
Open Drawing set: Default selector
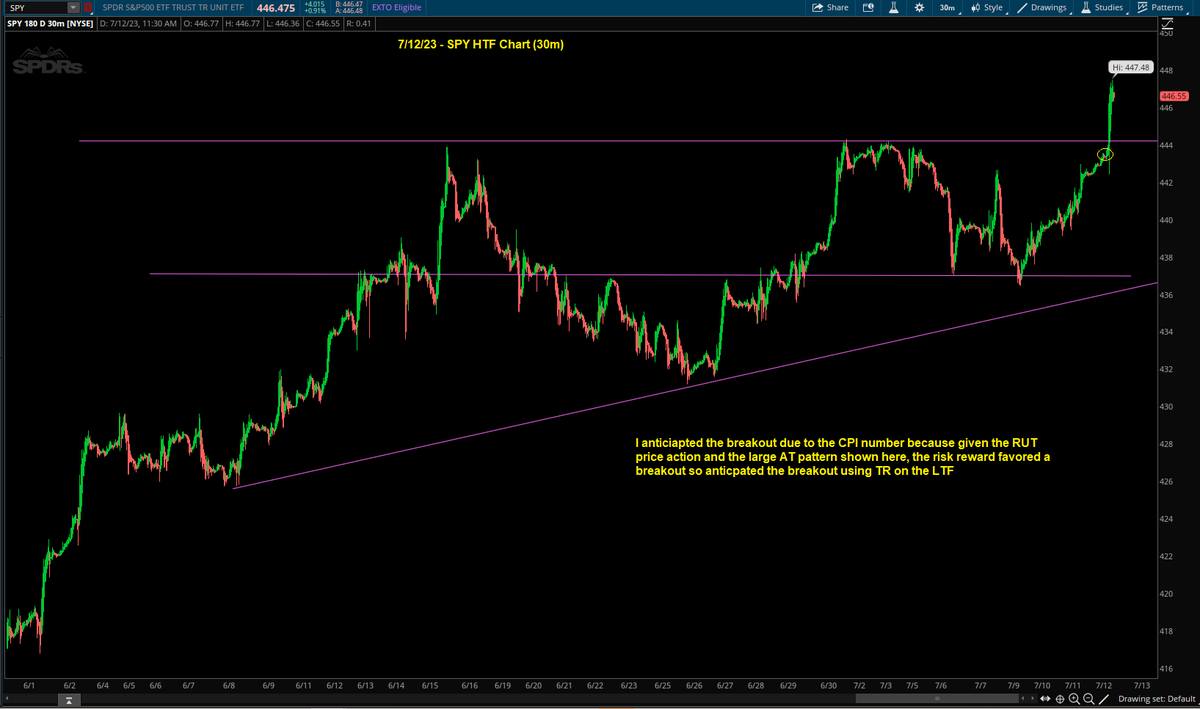[x=1155, y=698]
